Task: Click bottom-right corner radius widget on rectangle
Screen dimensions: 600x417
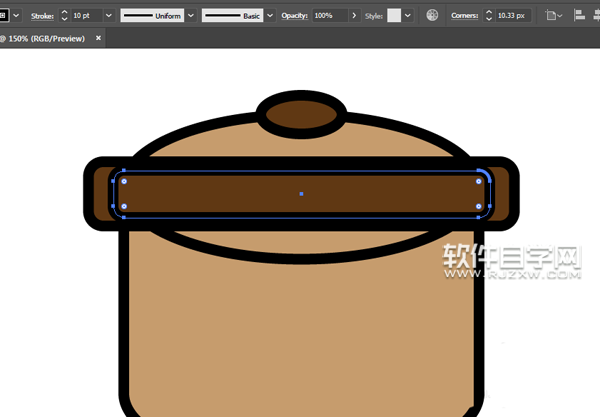Action: tap(479, 207)
